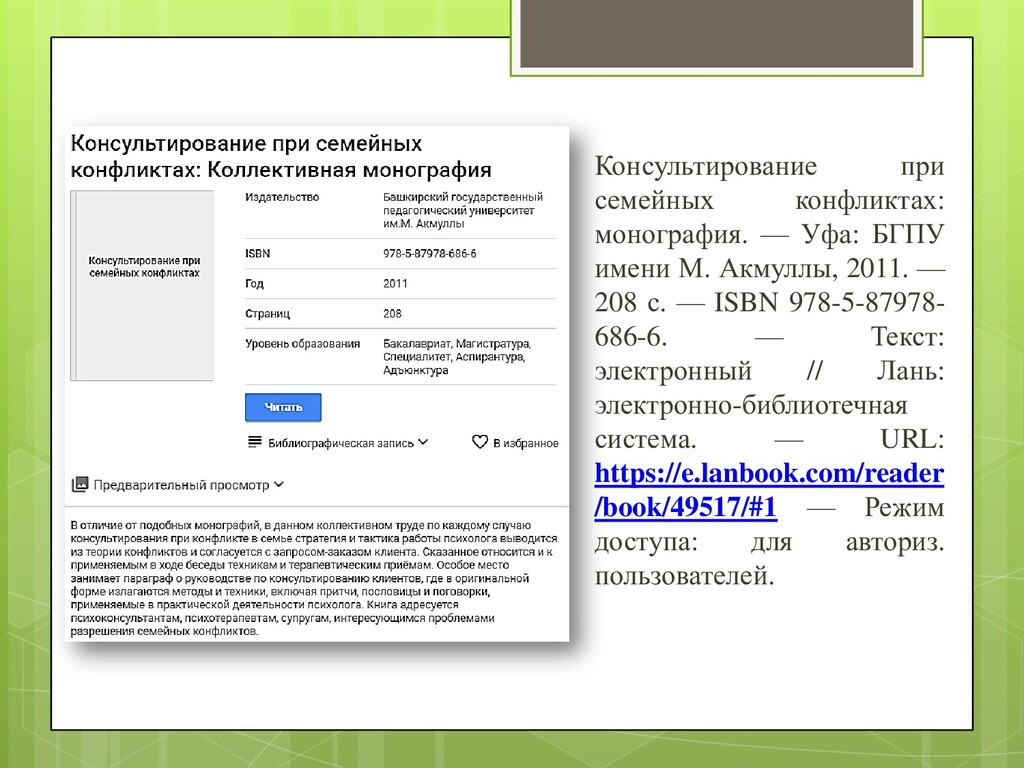Click the page count 208
The width and height of the screenshot is (1024, 768).
[x=392, y=313]
